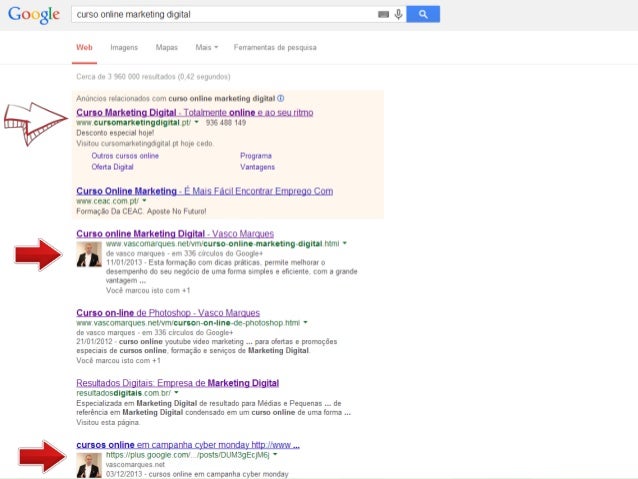Show ad info via the blue info icon
Viewport: 638px width, 479px height.
tap(281, 98)
